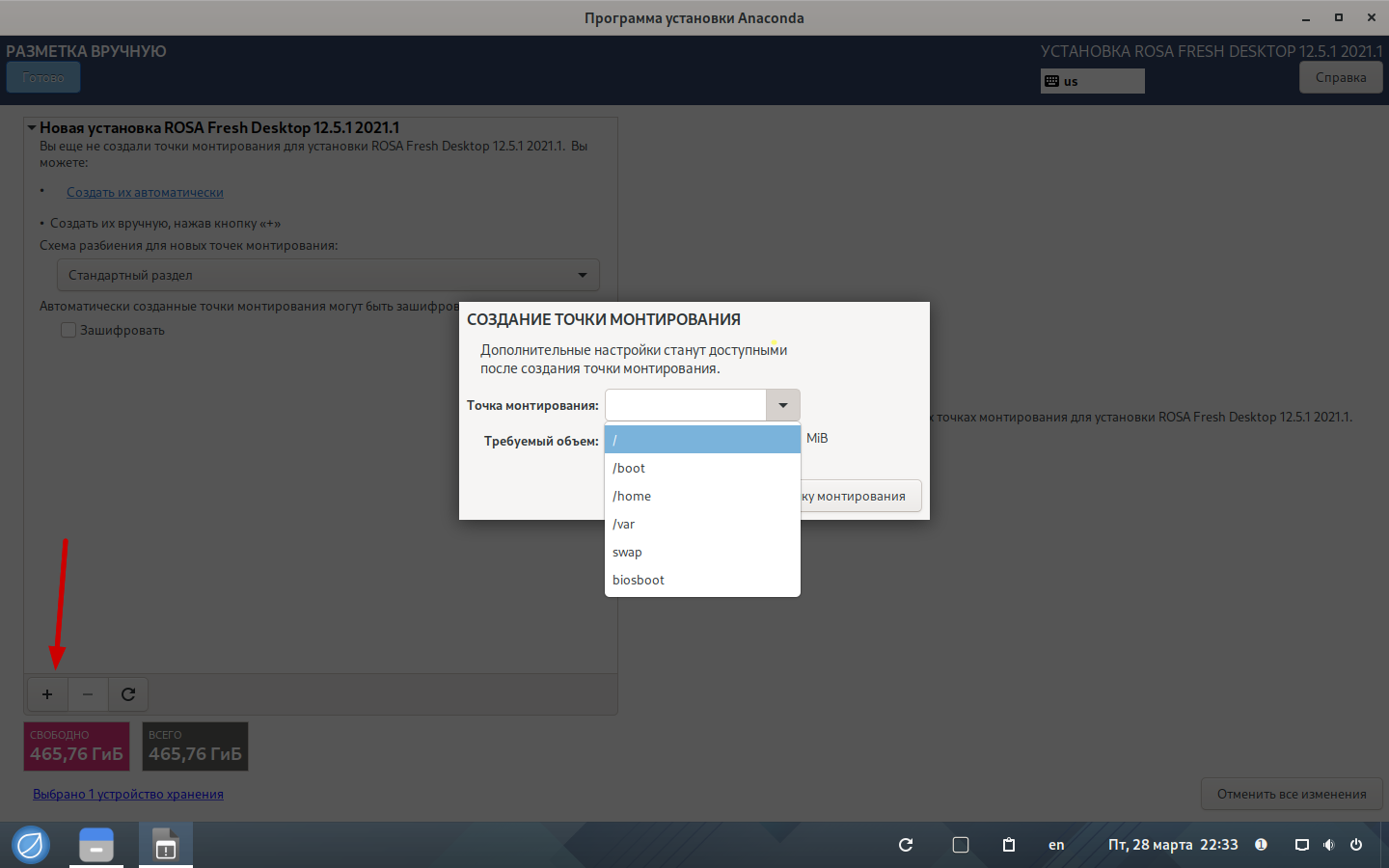Open the clipboard manager tray icon
This screenshot has height=868, width=1389.
coord(1009,845)
